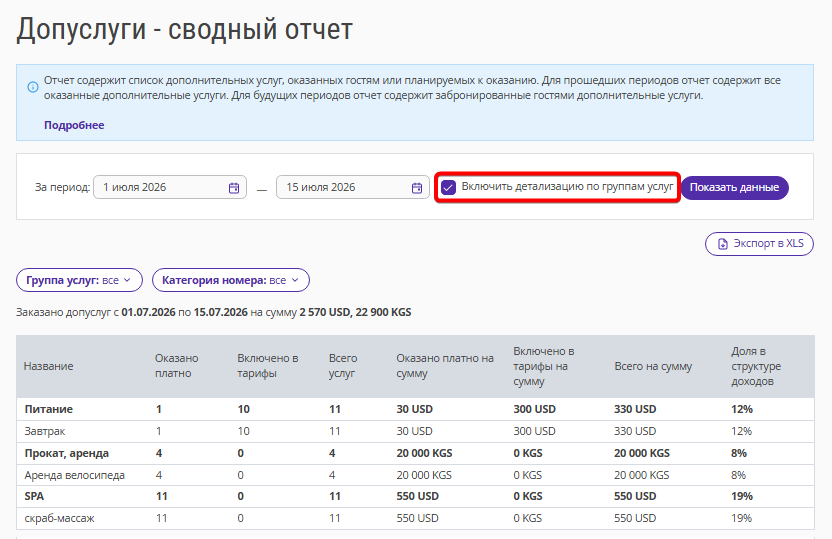Image resolution: width=832 pixels, height=539 pixels.
Task: Click the 'Включено в тарифы' column header
Action: (x=268, y=366)
